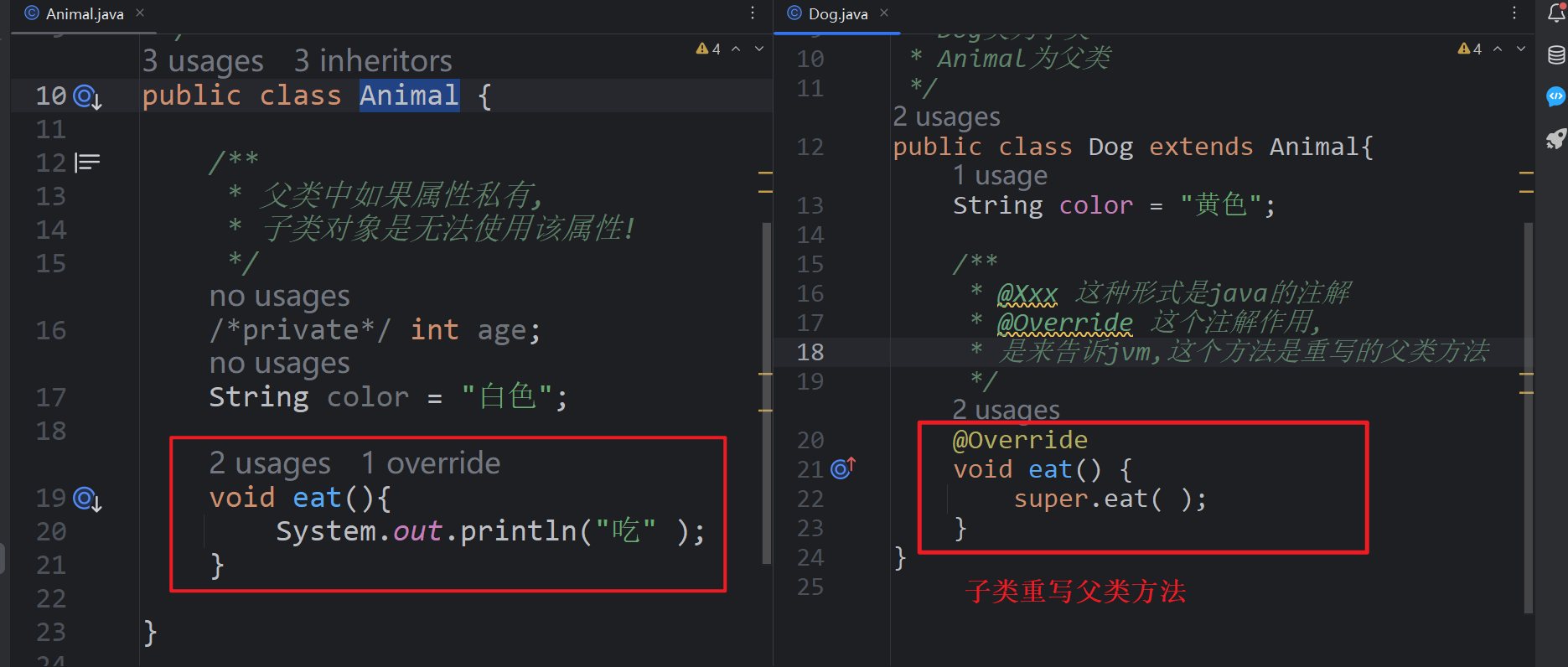Click the "白色" string literal
1568x667 pixels.
506,396
